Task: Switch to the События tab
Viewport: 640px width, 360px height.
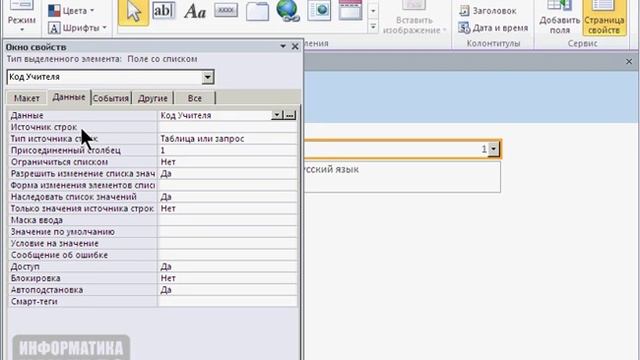Action: 111,98
